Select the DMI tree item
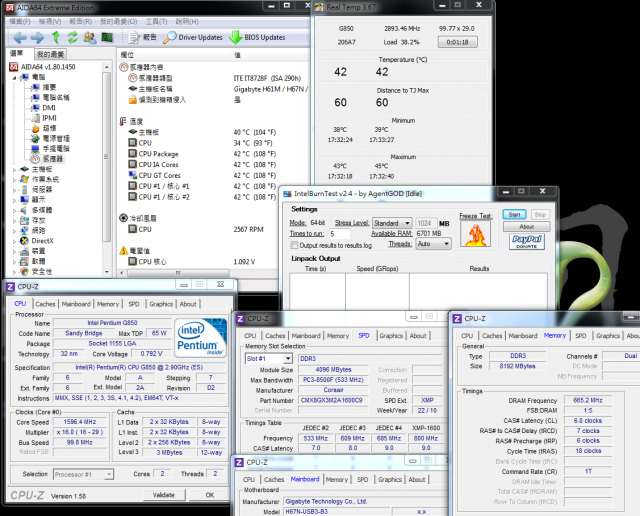 pos(43,108)
